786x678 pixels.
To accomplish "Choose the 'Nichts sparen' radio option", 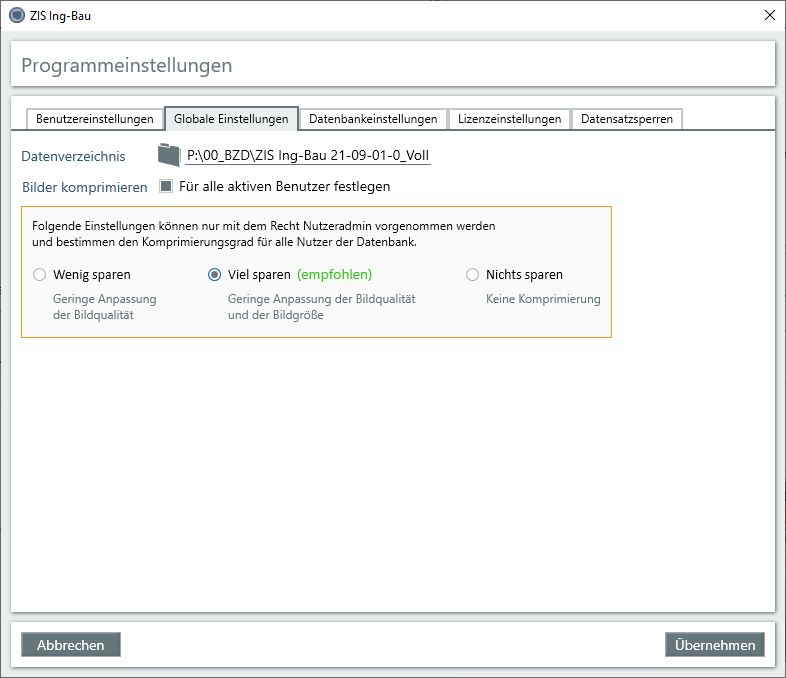I will (473, 275).
